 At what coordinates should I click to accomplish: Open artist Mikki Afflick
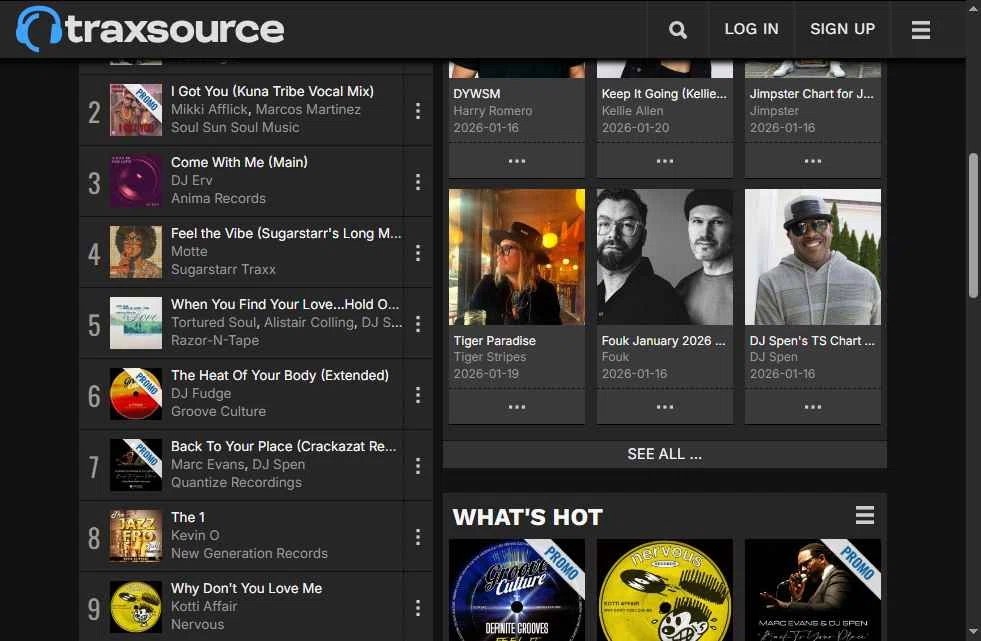pyautogui.click(x=210, y=109)
